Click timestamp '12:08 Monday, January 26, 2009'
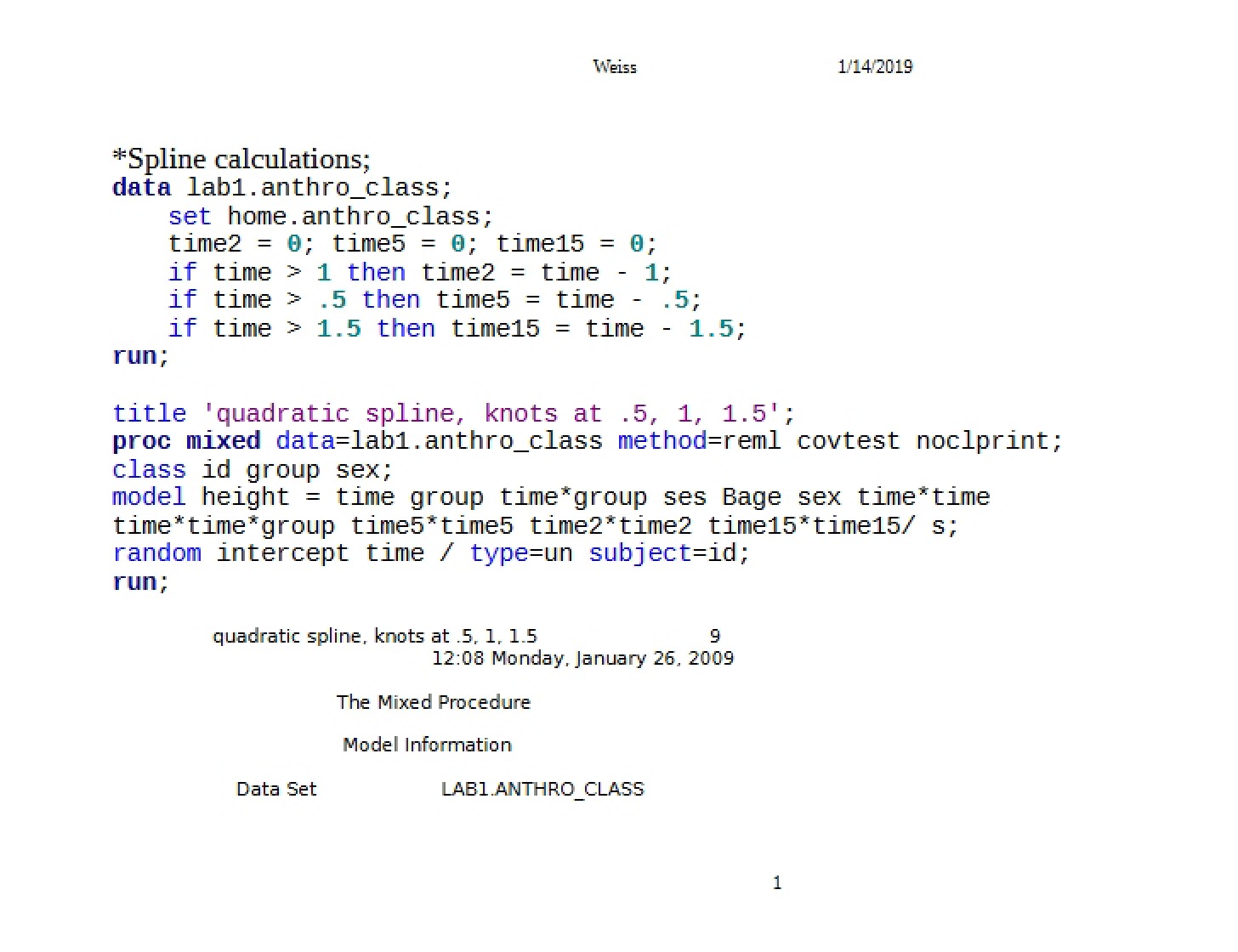This screenshot has height=952, width=1238. coord(583,659)
